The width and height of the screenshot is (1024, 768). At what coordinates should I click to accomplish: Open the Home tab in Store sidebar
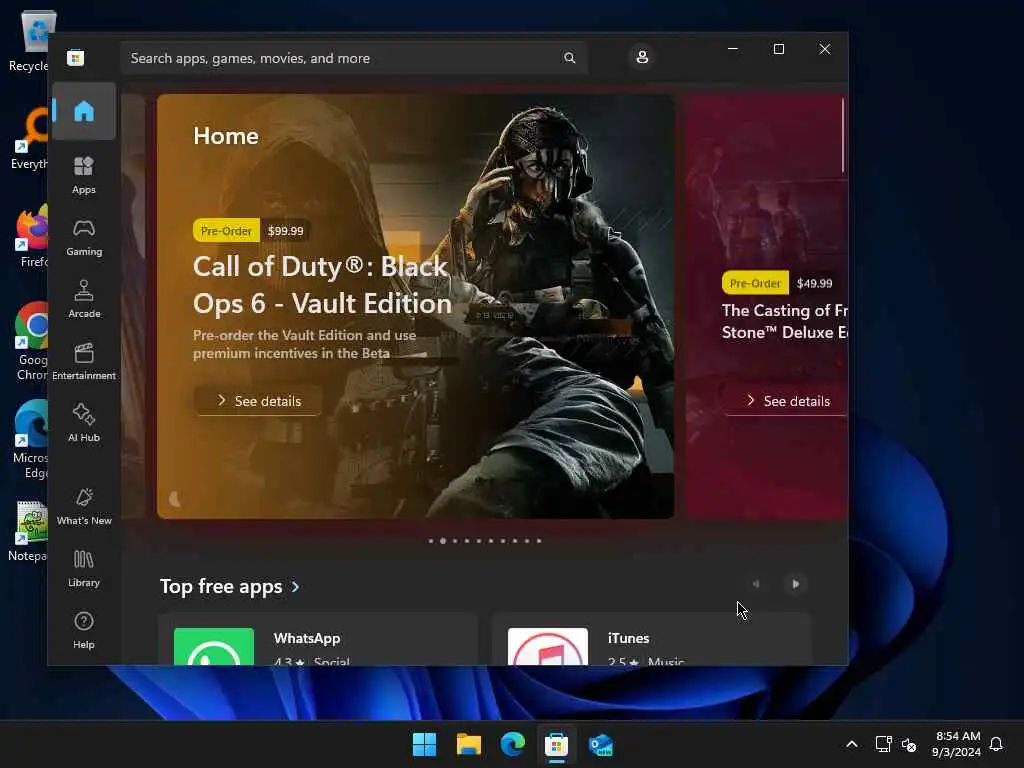click(84, 111)
